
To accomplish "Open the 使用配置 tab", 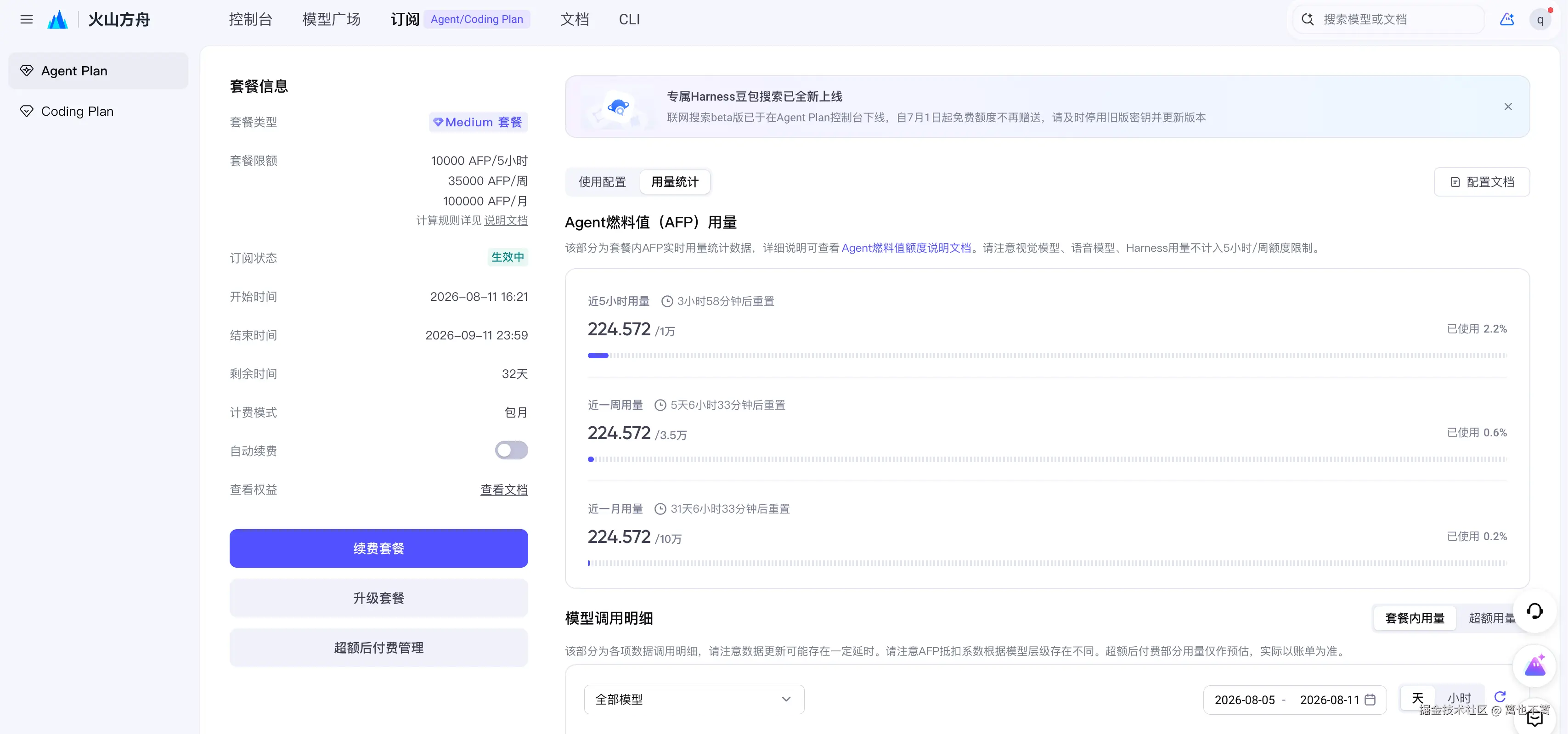I will pos(602,182).
